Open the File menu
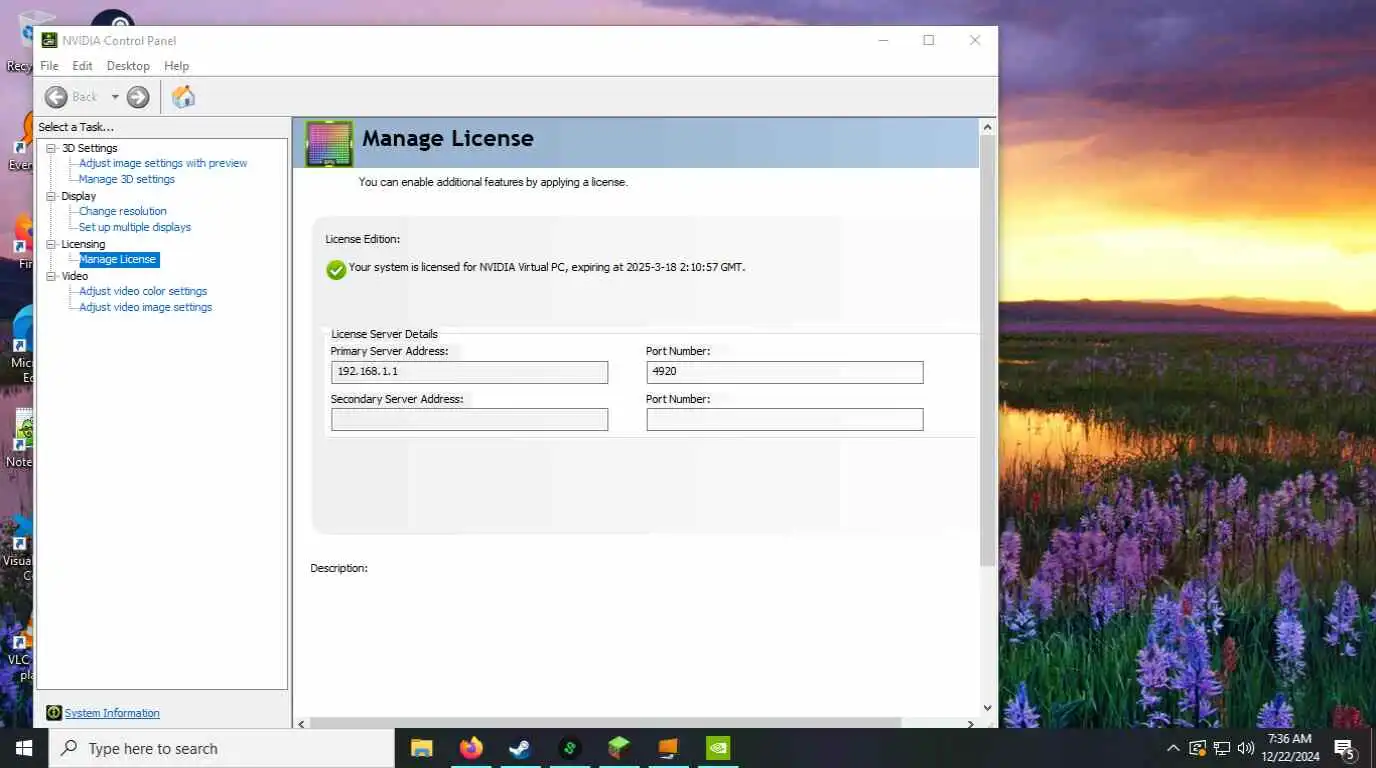The image size is (1376, 768). pos(49,66)
